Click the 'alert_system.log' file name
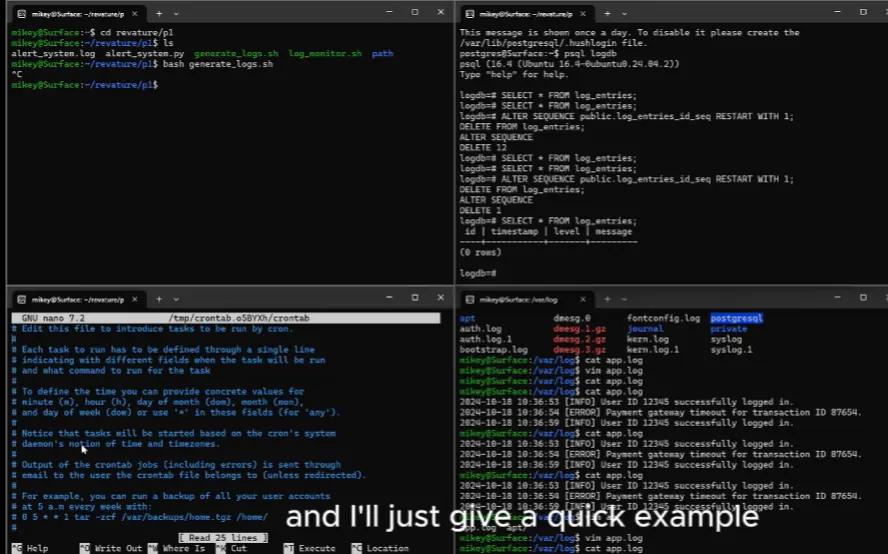 tap(53, 53)
